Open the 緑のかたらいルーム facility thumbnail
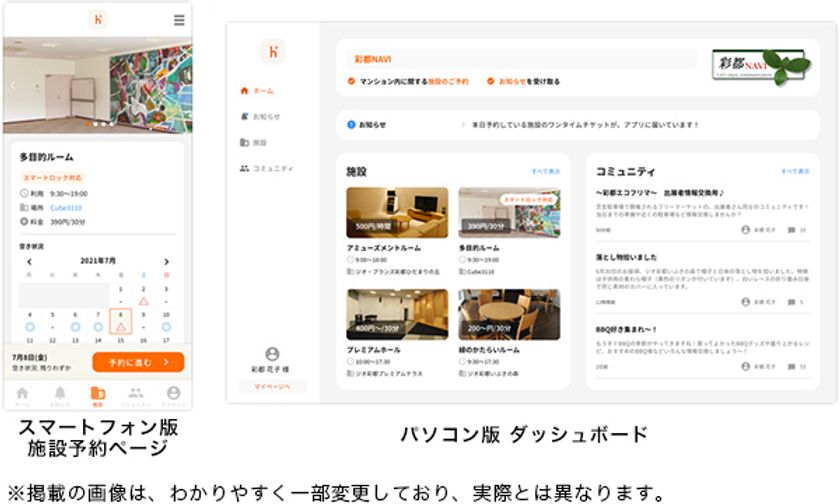This screenshot has width=840, height=504. 509,314
